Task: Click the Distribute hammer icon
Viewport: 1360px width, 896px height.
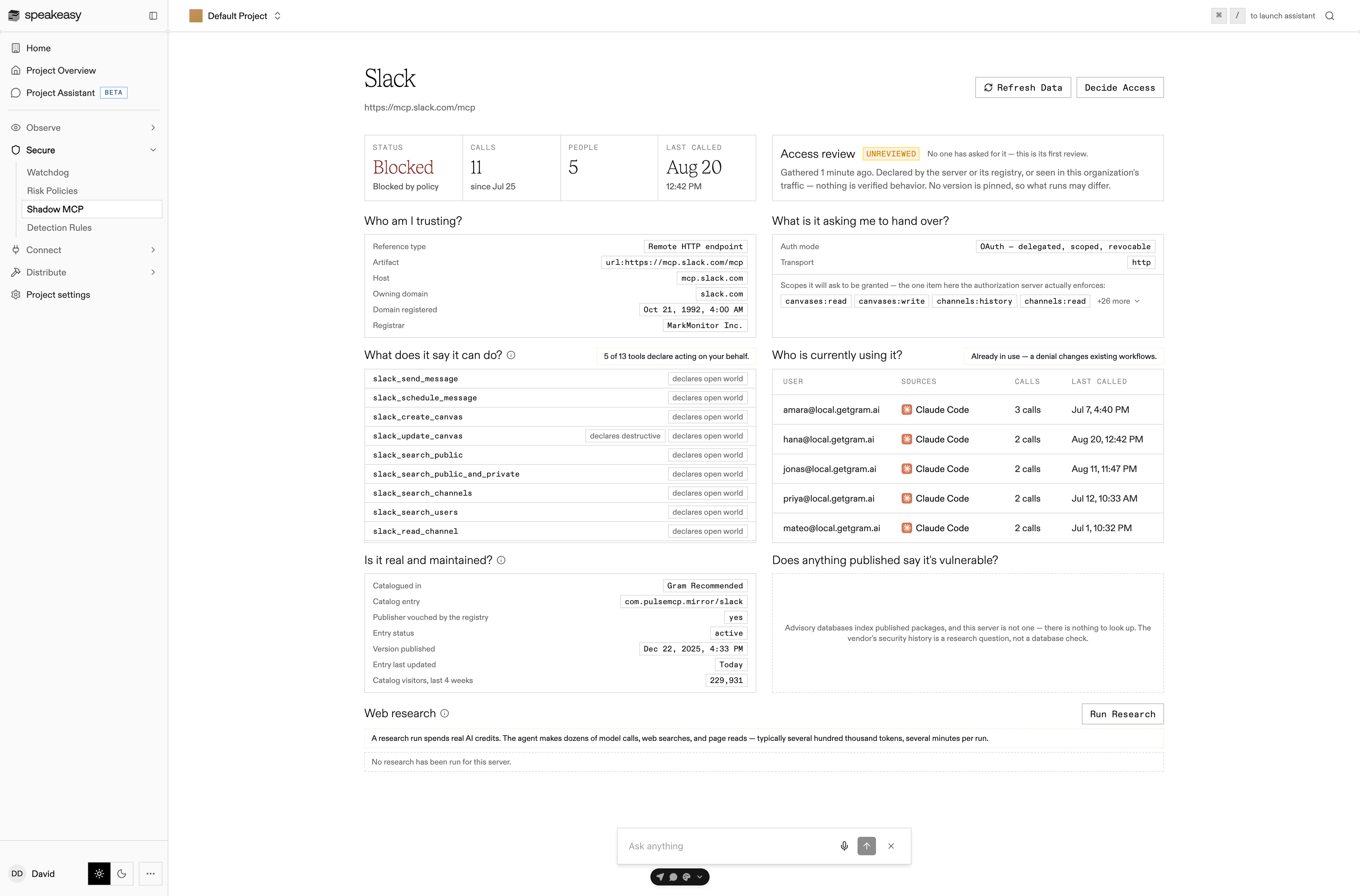Action: click(16, 272)
